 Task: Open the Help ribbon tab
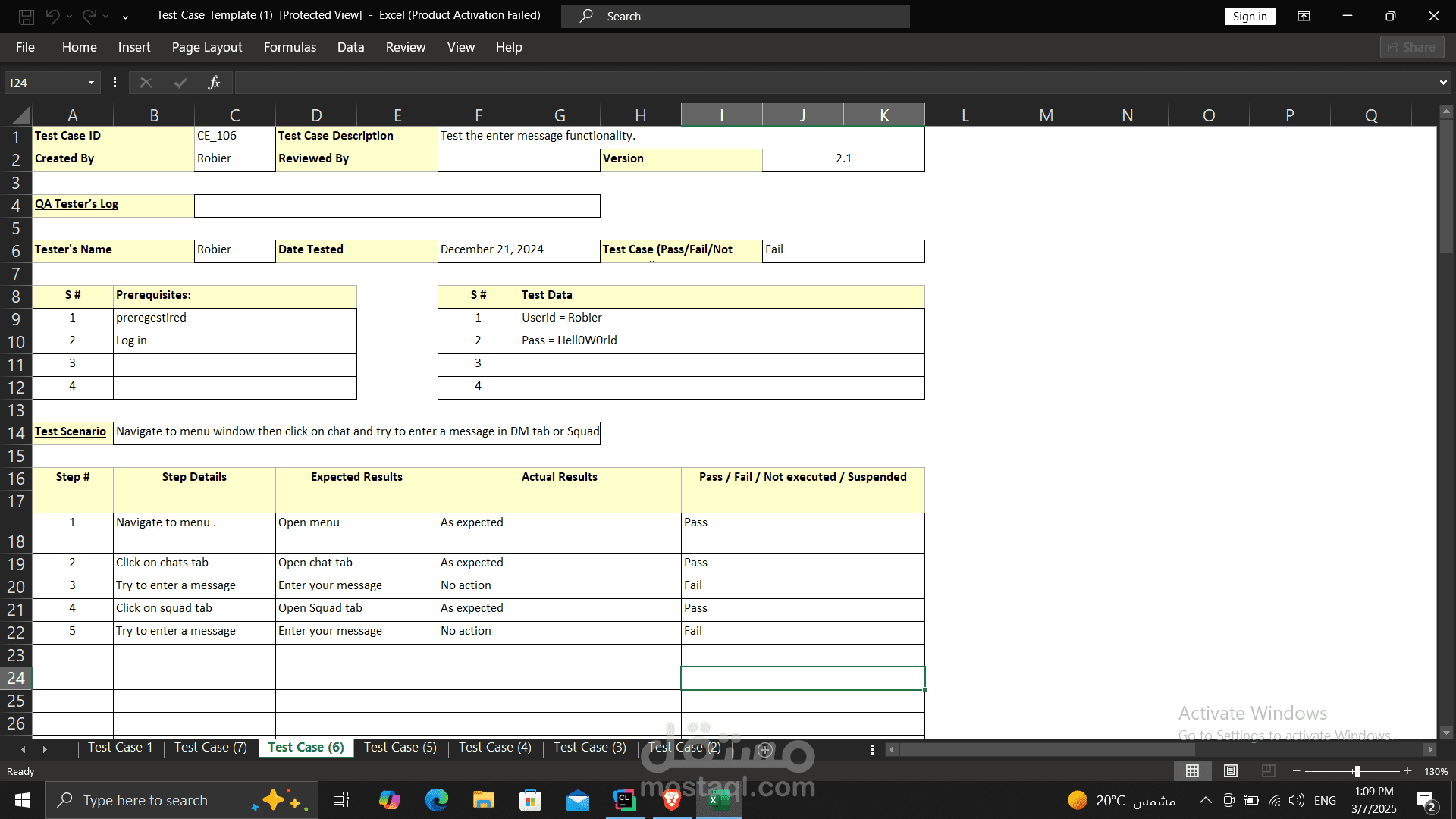point(509,47)
